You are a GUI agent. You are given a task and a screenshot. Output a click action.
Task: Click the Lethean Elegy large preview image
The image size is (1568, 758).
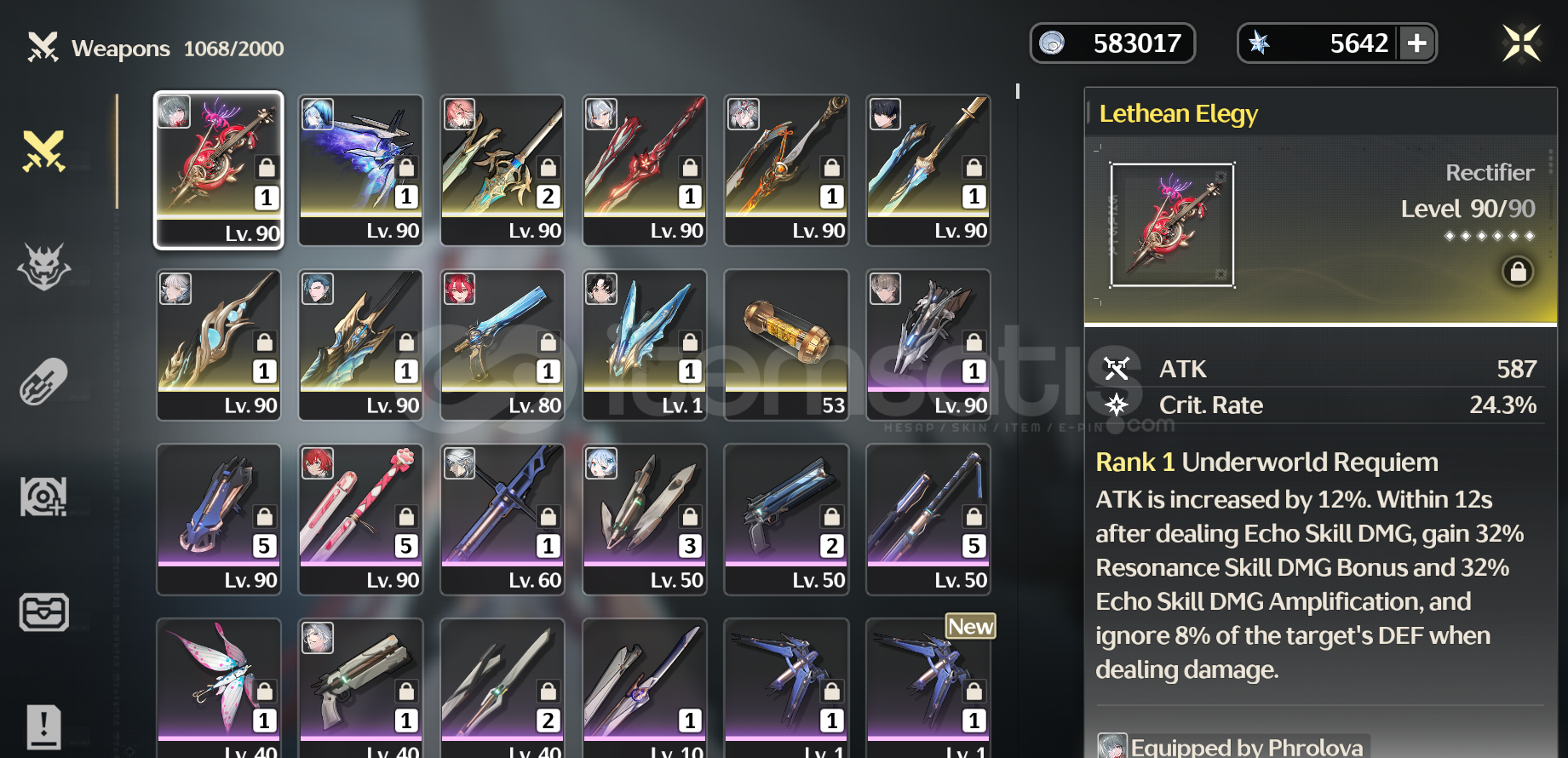tap(1172, 225)
